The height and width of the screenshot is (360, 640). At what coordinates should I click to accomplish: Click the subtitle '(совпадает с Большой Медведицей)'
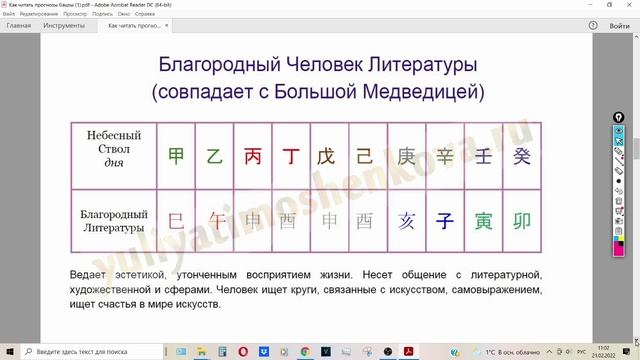point(318,91)
